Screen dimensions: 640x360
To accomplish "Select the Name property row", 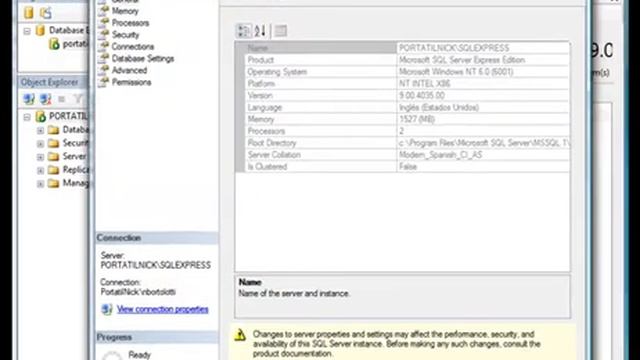I will (402, 48).
